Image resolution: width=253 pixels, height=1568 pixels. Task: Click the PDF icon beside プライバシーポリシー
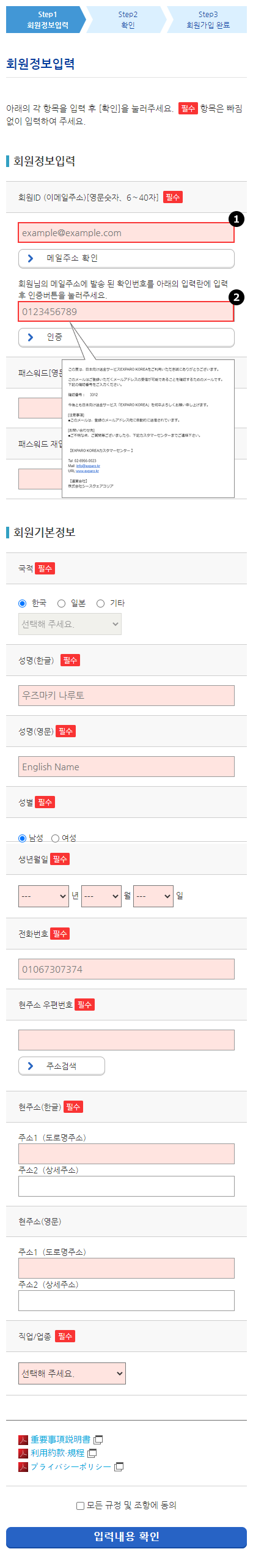[x=23, y=1467]
